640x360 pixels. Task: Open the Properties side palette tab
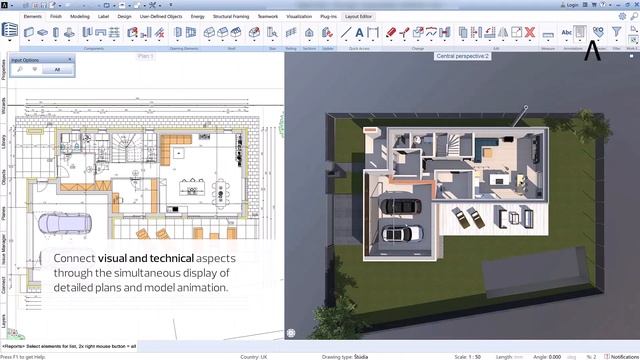4,69
